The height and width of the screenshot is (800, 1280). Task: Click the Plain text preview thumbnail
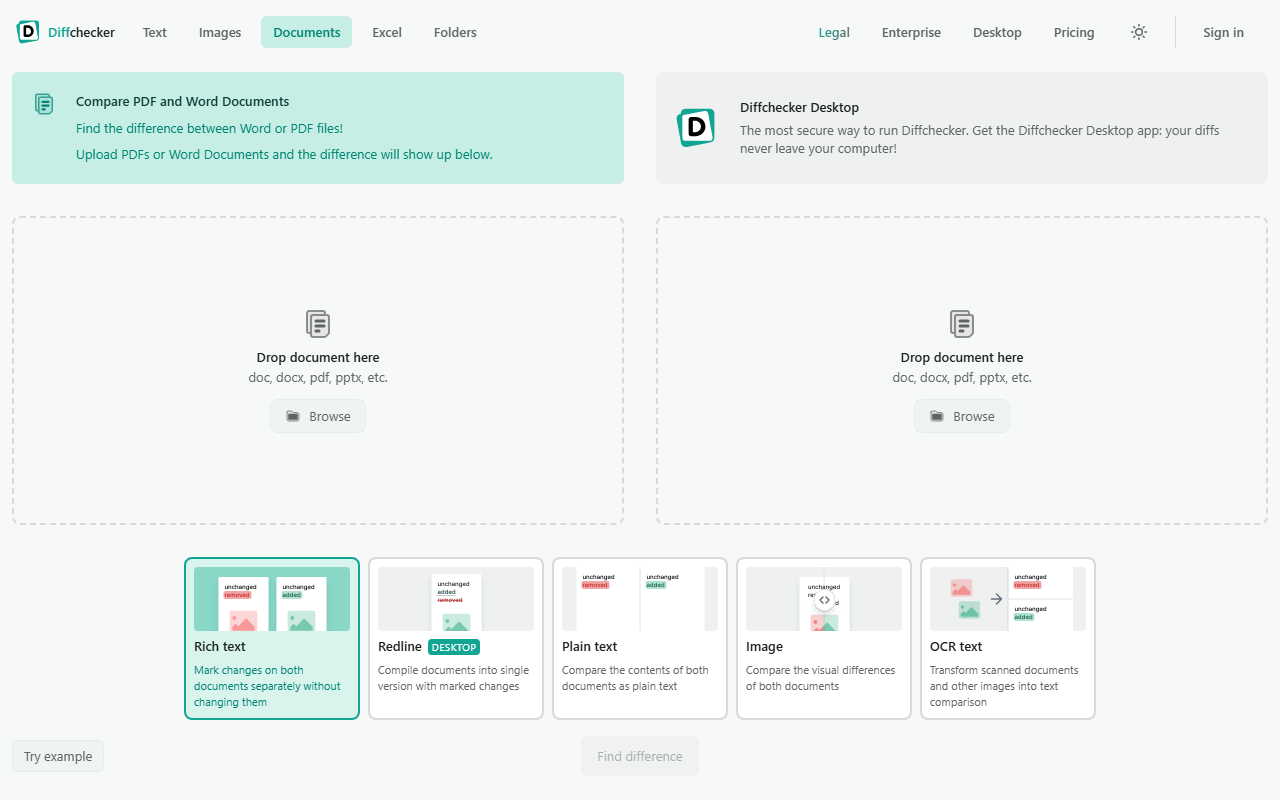tap(640, 599)
